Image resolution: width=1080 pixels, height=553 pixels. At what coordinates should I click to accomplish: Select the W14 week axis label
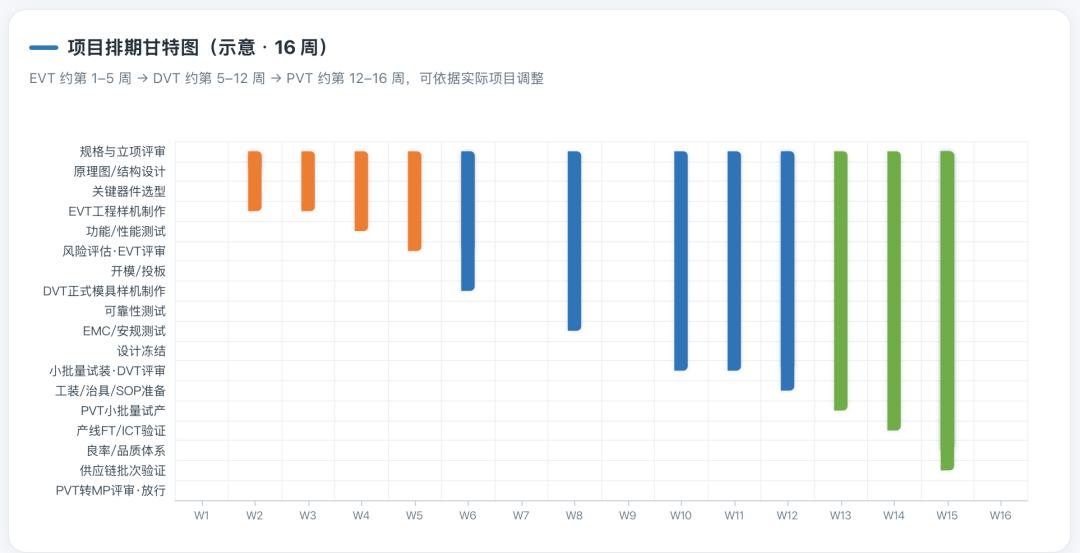pos(894,514)
